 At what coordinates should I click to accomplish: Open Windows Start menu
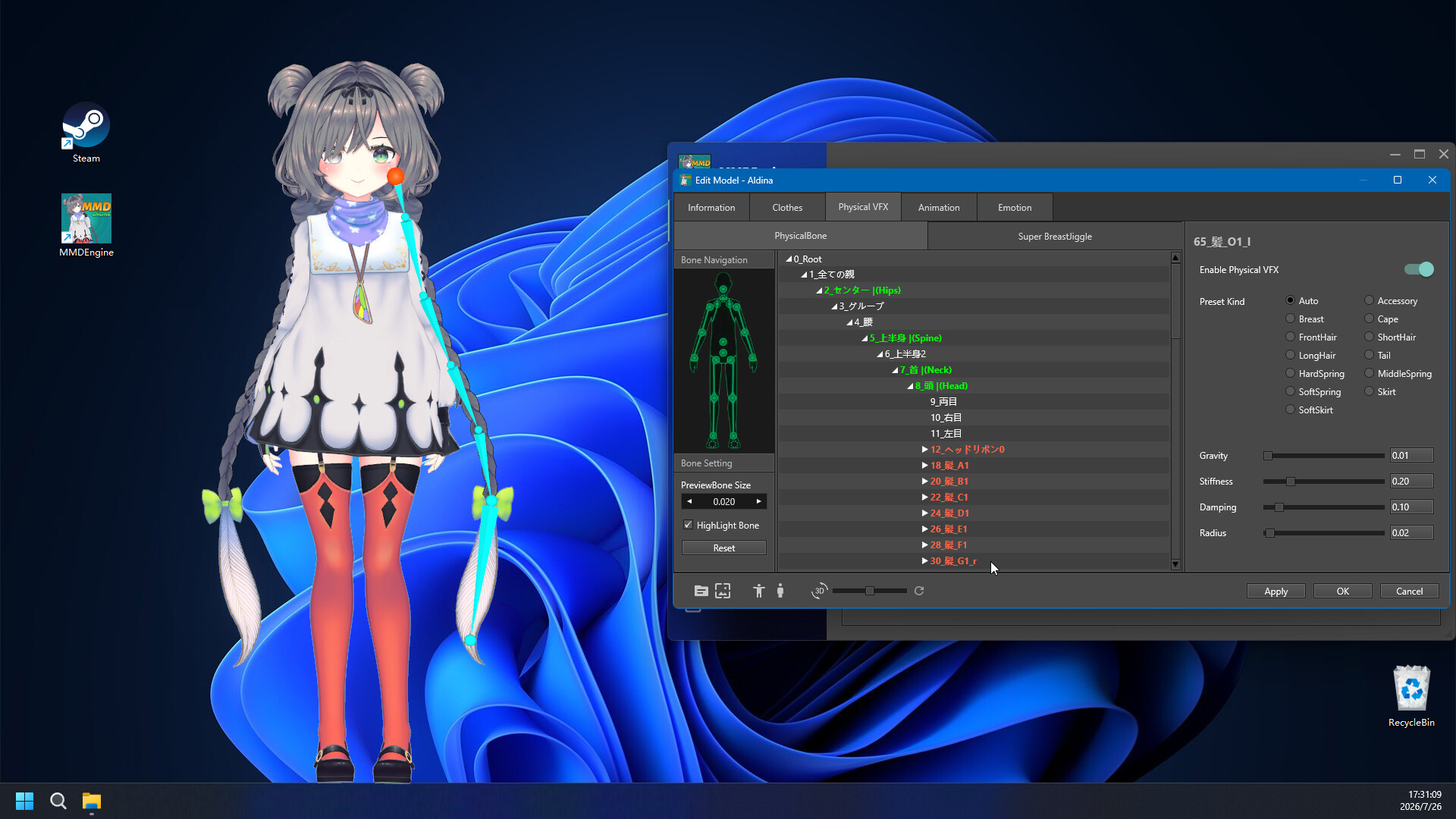coord(24,801)
